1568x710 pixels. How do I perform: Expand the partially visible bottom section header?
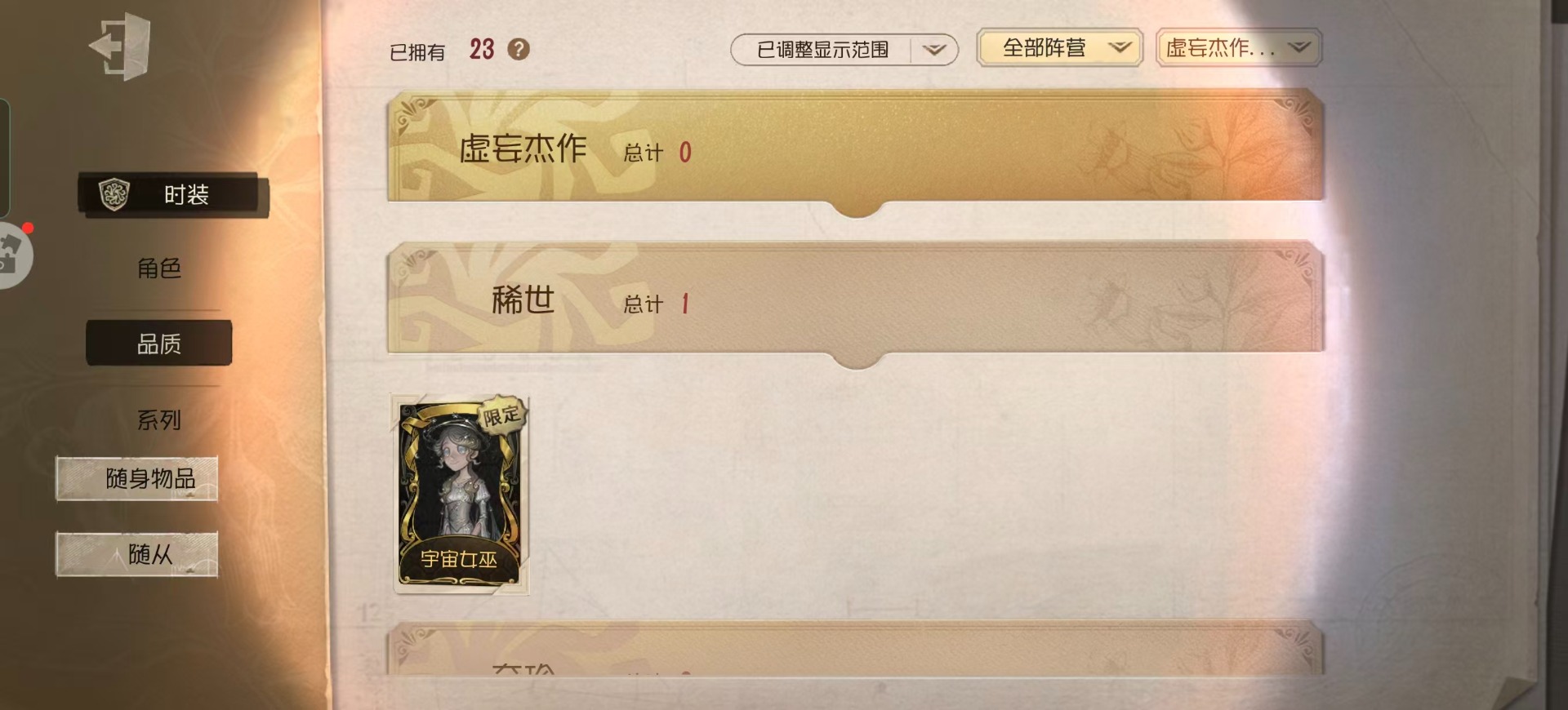coord(855,650)
